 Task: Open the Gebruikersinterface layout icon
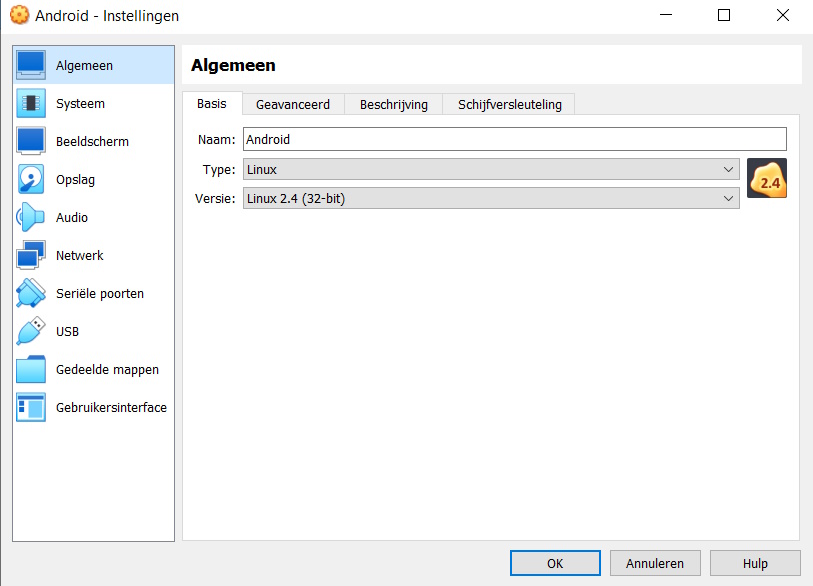(x=31, y=407)
